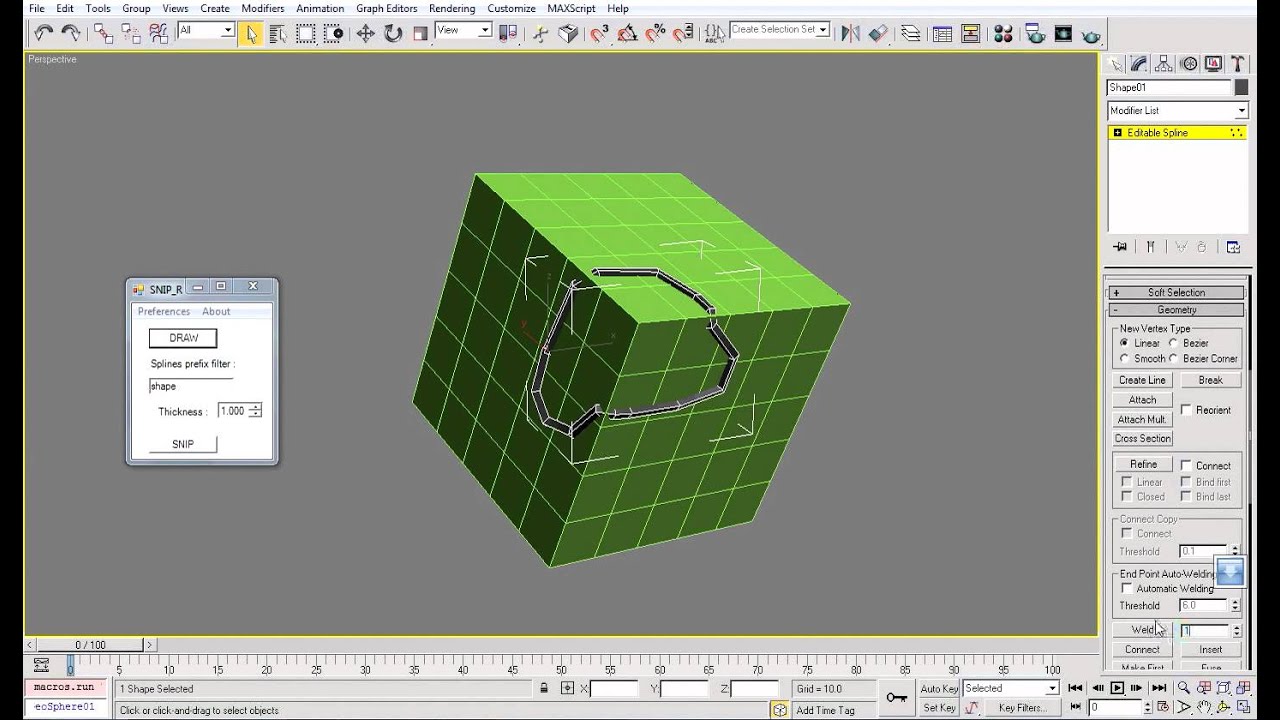Image resolution: width=1280 pixels, height=720 pixels.
Task: Click the Shape01 object color swatch
Action: click(1242, 88)
